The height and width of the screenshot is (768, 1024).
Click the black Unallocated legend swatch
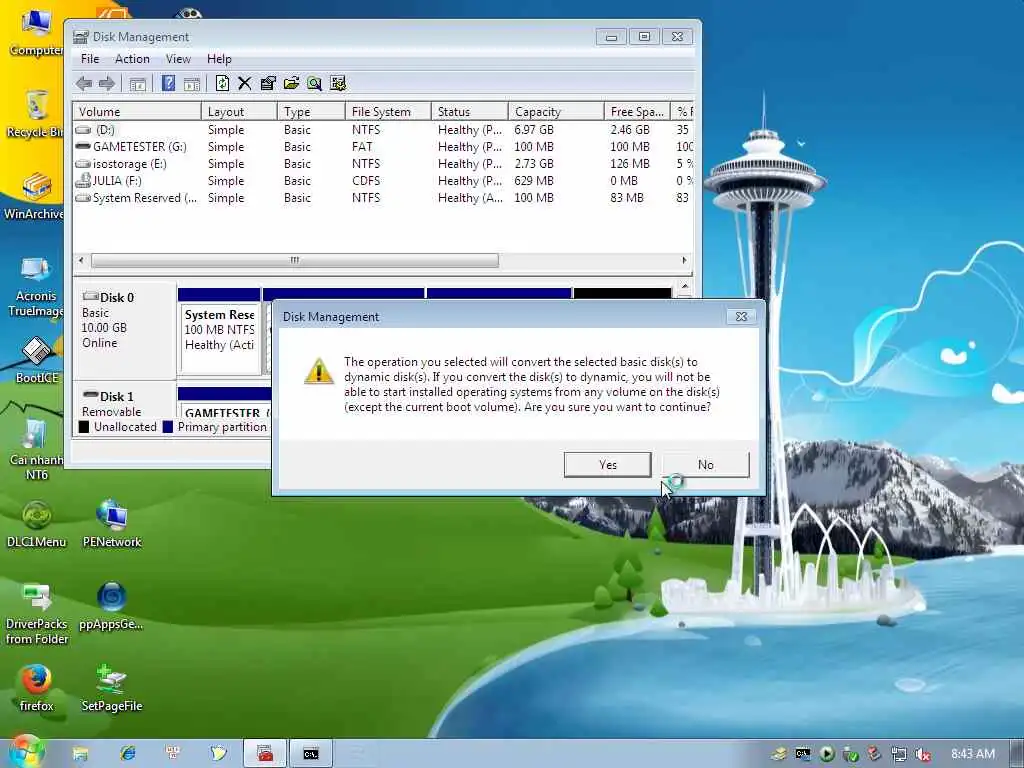point(84,427)
